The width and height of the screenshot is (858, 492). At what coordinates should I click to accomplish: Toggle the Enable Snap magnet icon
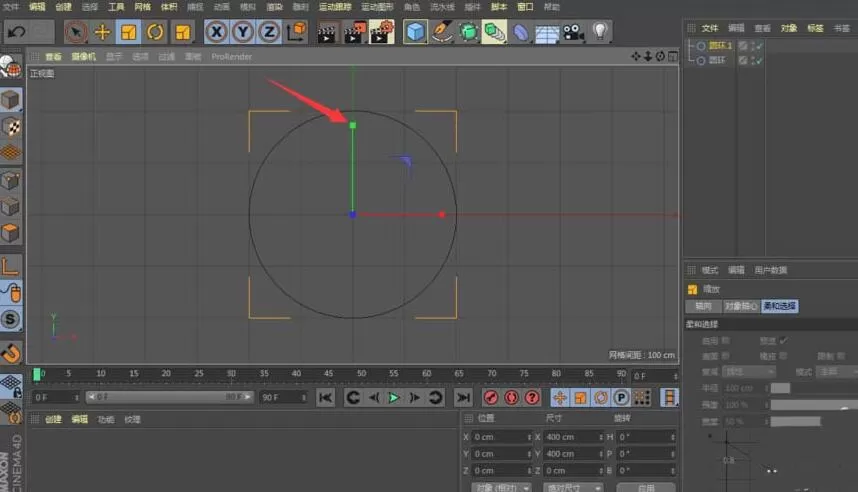click(x=11, y=352)
